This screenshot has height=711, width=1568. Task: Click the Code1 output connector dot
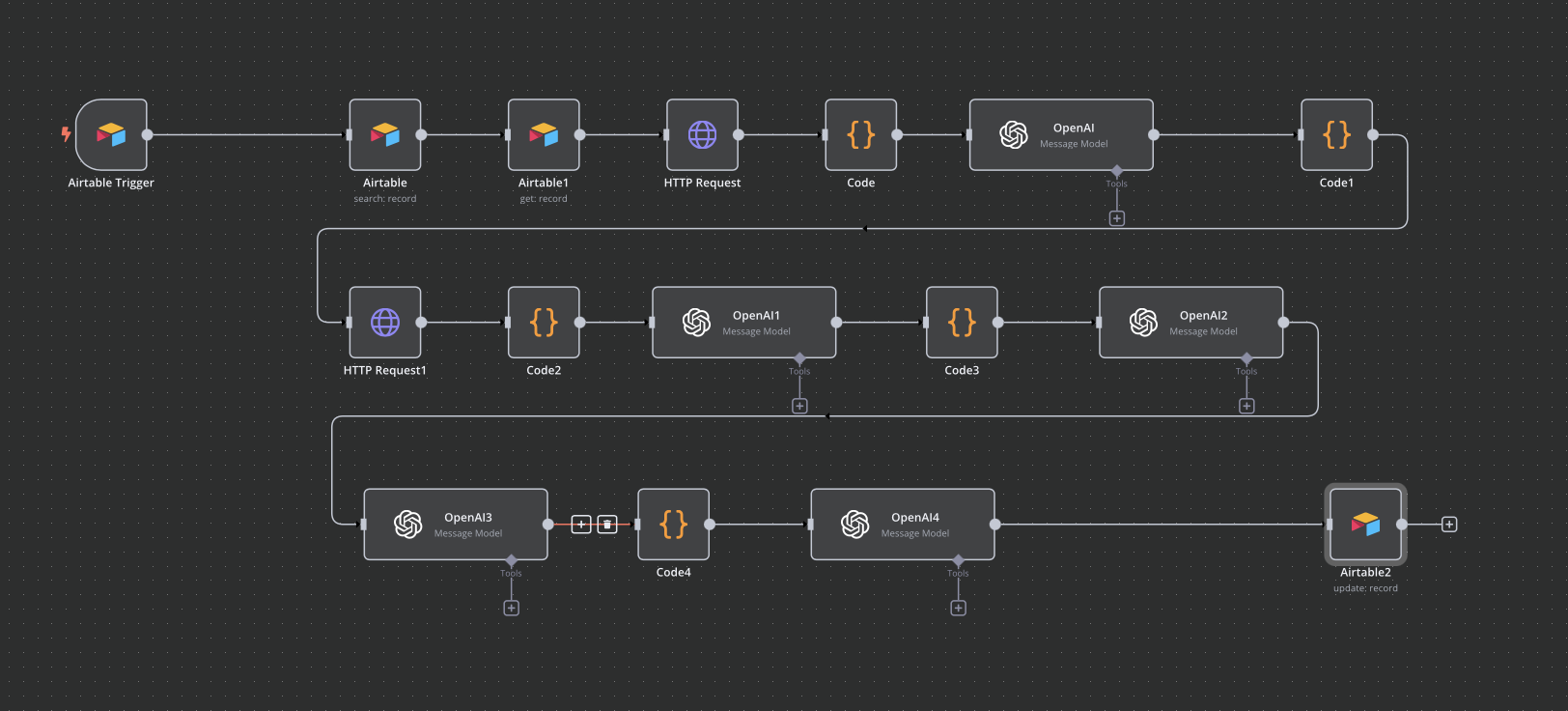click(1373, 134)
